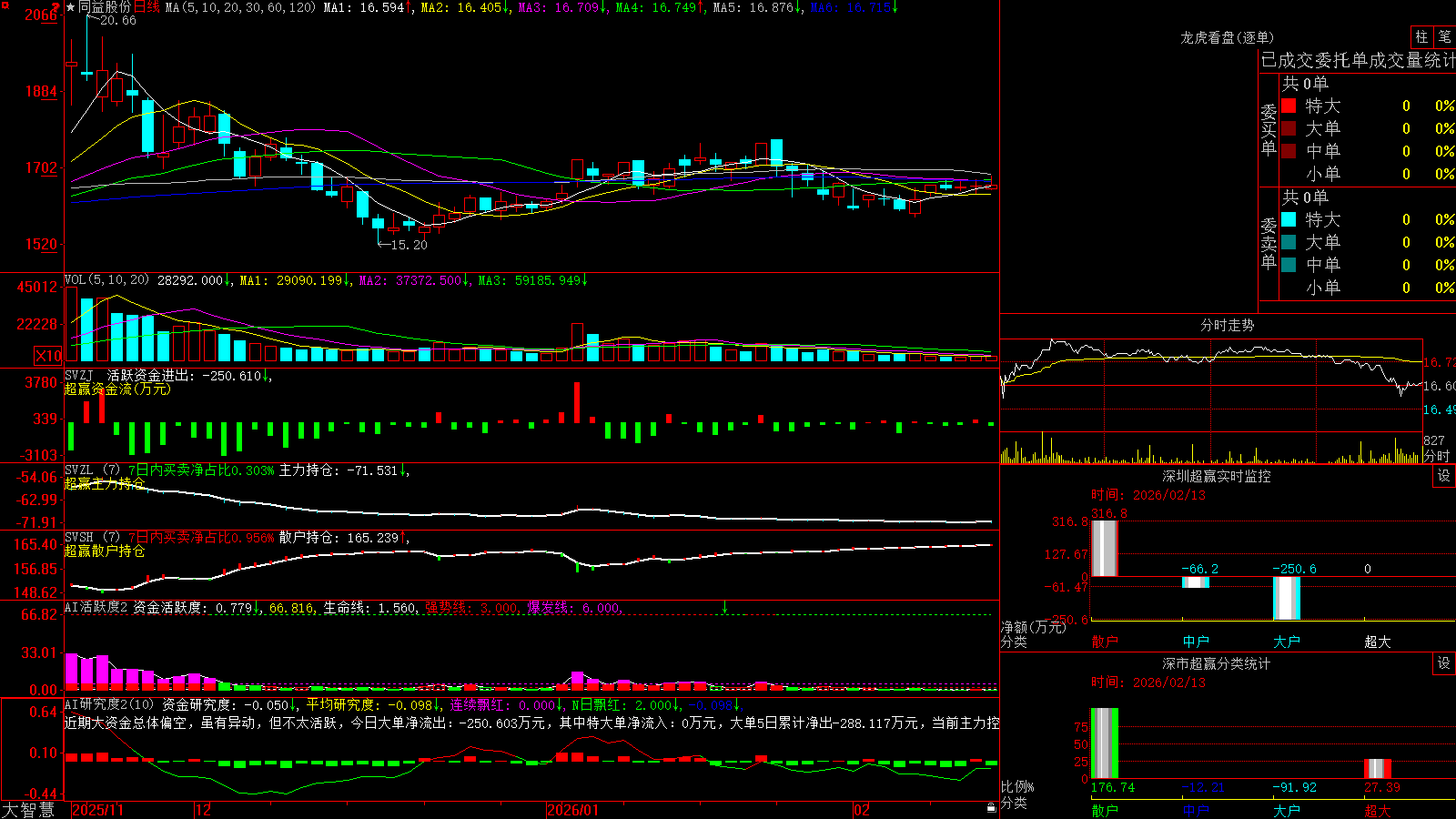
Task: Click the star icon before 同益股份
Action: click(x=70, y=7)
